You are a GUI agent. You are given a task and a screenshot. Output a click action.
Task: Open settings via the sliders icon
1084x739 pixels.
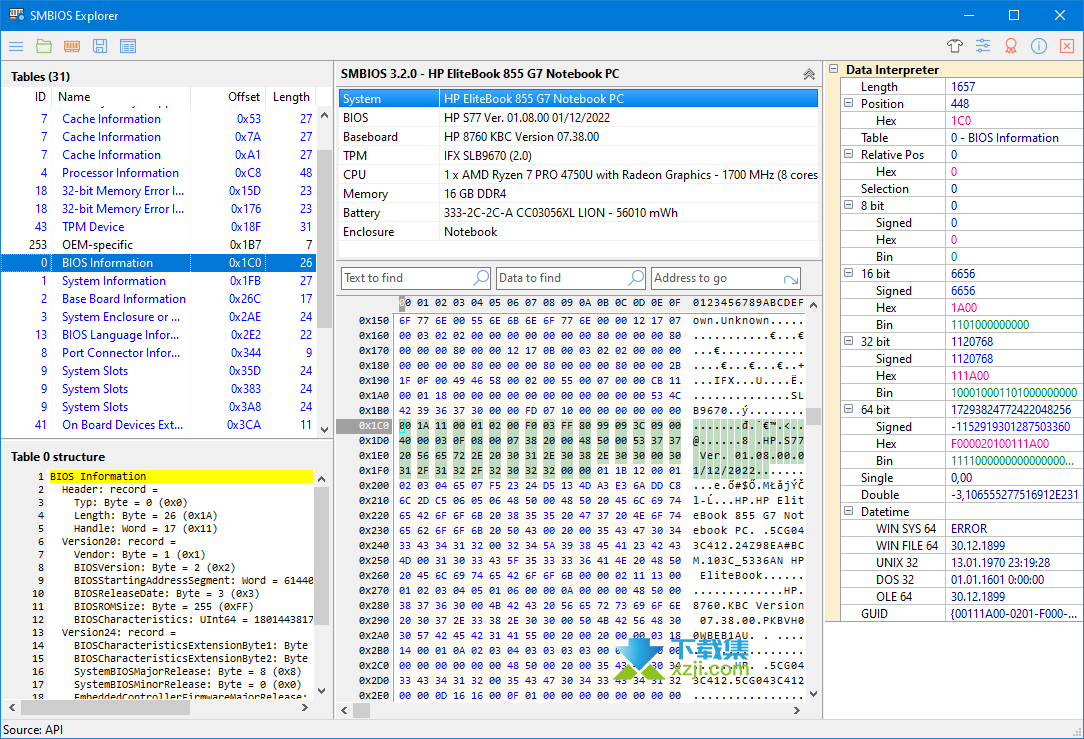click(x=982, y=46)
